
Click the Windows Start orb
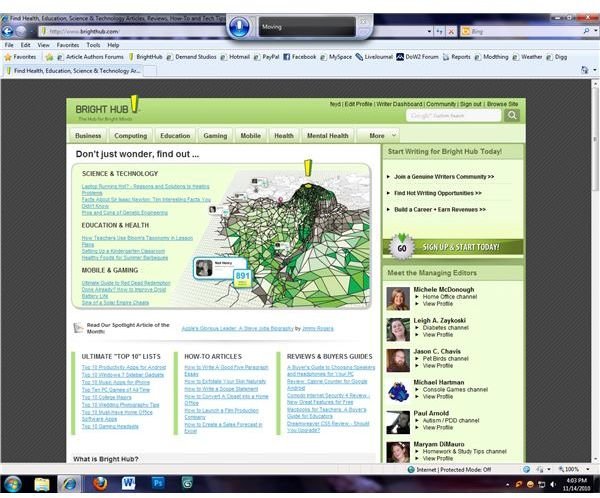pyautogui.click(x=13, y=484)
